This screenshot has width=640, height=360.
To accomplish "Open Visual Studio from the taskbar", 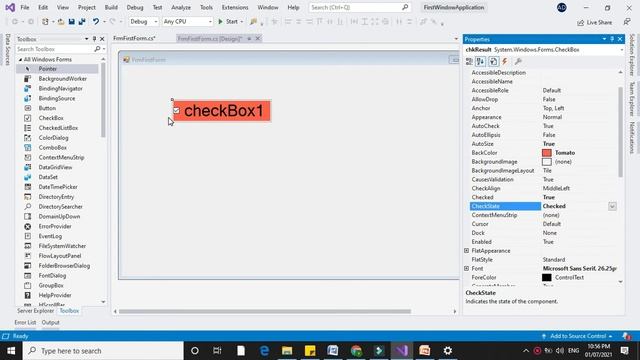I will click(x=402, y=351).
